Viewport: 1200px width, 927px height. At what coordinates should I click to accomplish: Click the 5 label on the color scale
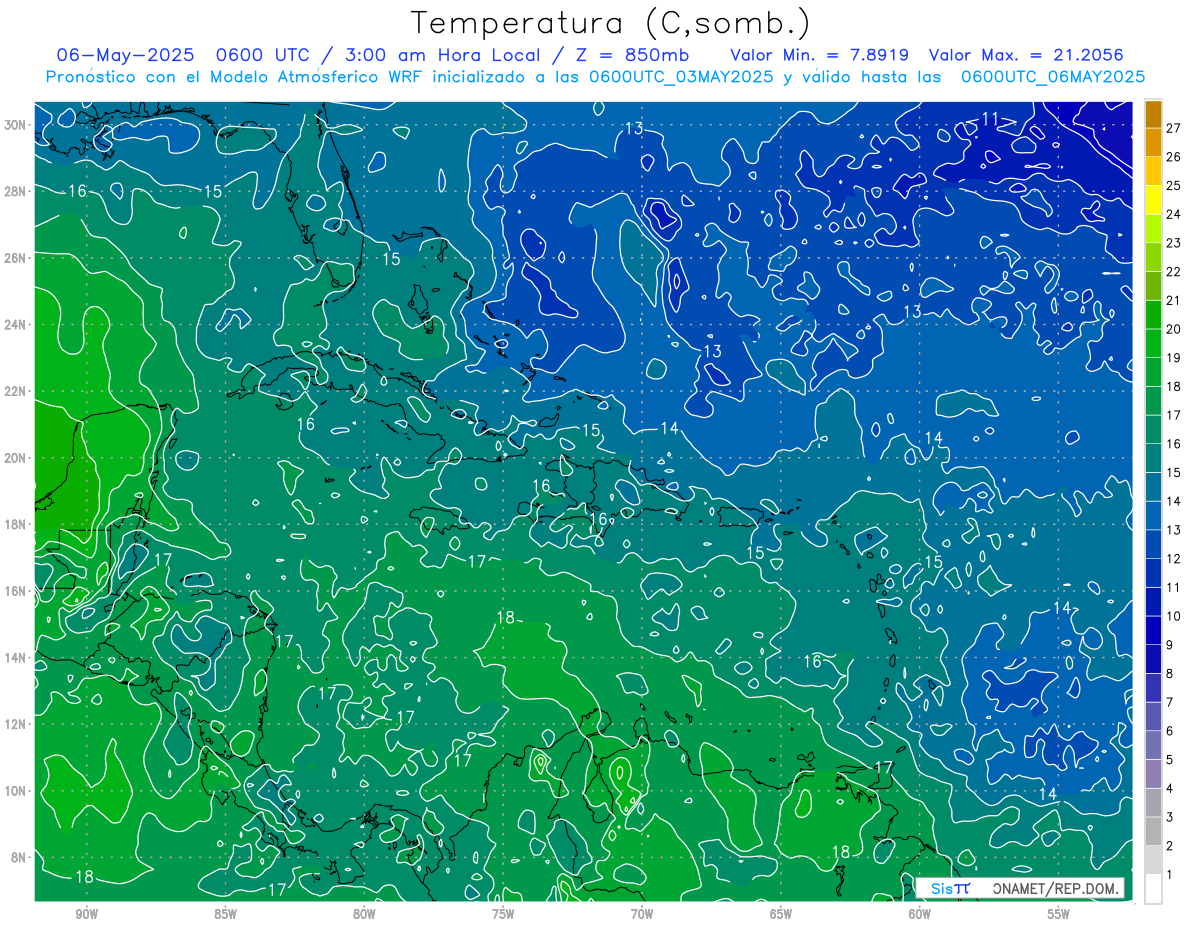click(x=1170, y=760)
